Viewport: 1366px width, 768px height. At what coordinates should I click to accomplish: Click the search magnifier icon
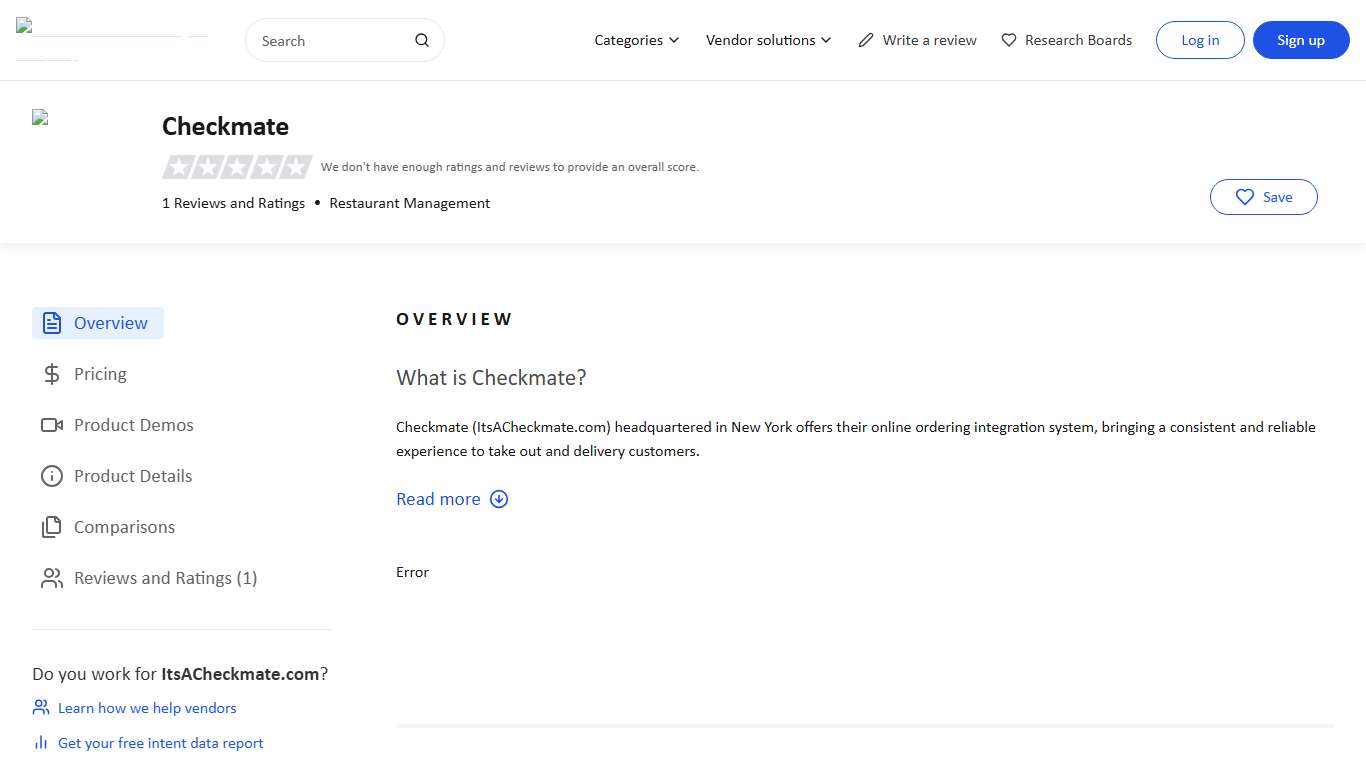tap(422, 41)
